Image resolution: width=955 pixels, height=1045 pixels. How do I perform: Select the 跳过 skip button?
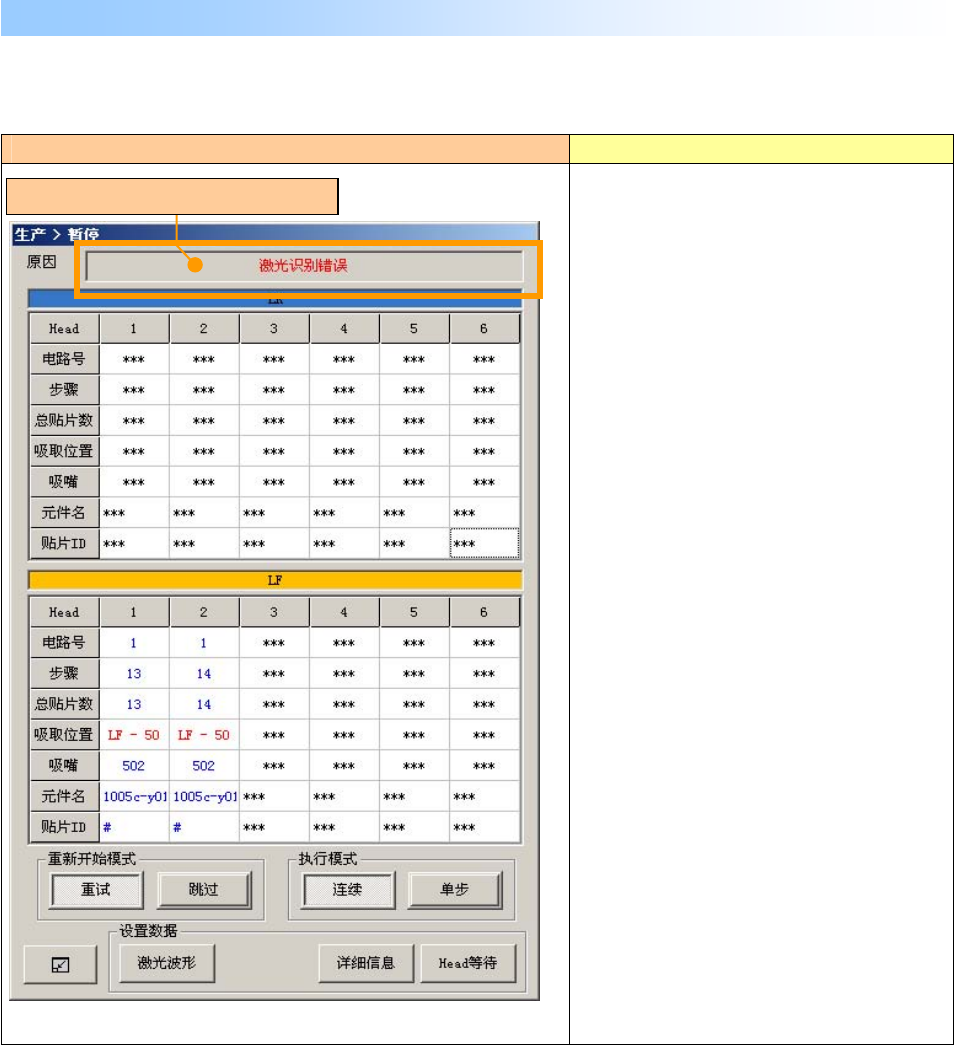(204, 890)
